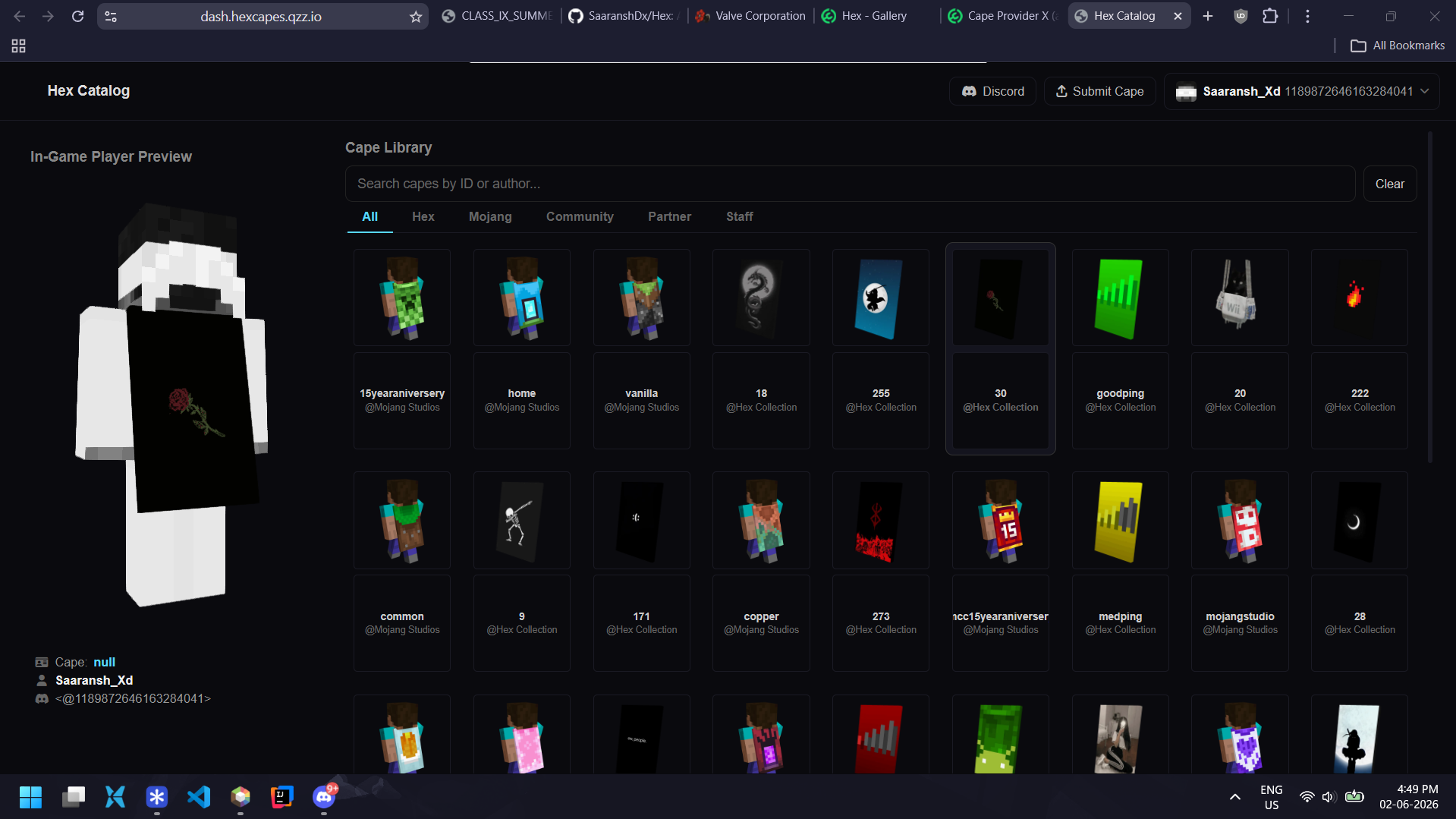This screenshot has width=1456, height=819.
Task: Go back with the browser back arrow
Action: tap(20, 16)
